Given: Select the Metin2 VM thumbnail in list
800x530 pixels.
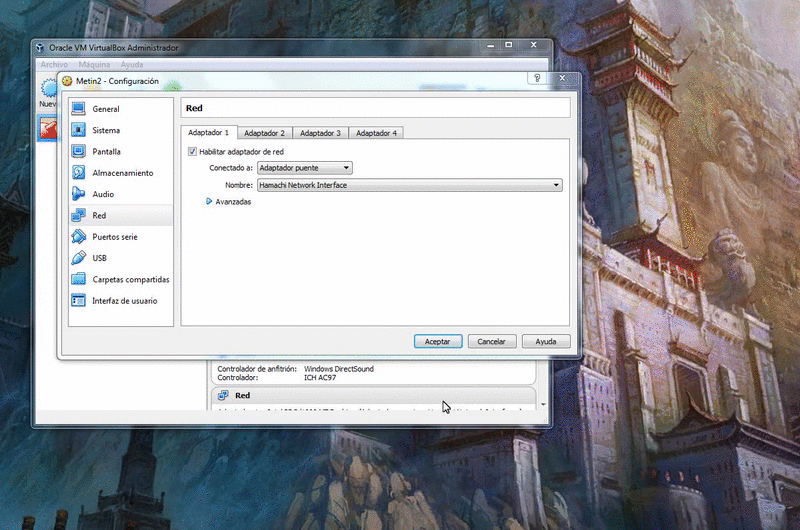Looking at the screenshot, I should [49, 128].
